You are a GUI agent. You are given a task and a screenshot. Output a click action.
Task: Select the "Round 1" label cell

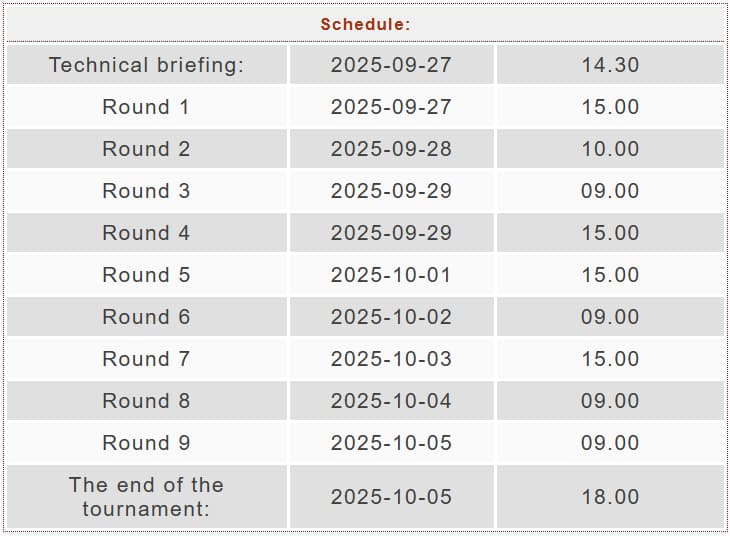(146, 107)
